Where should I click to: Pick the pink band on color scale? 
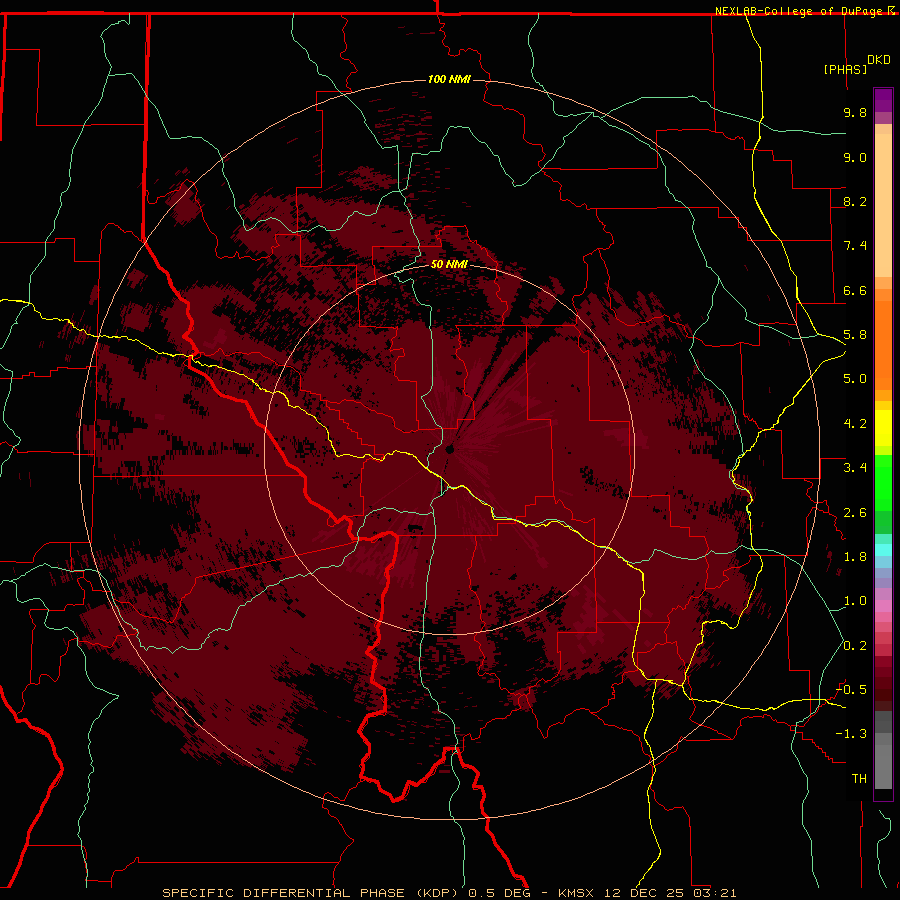883,606
